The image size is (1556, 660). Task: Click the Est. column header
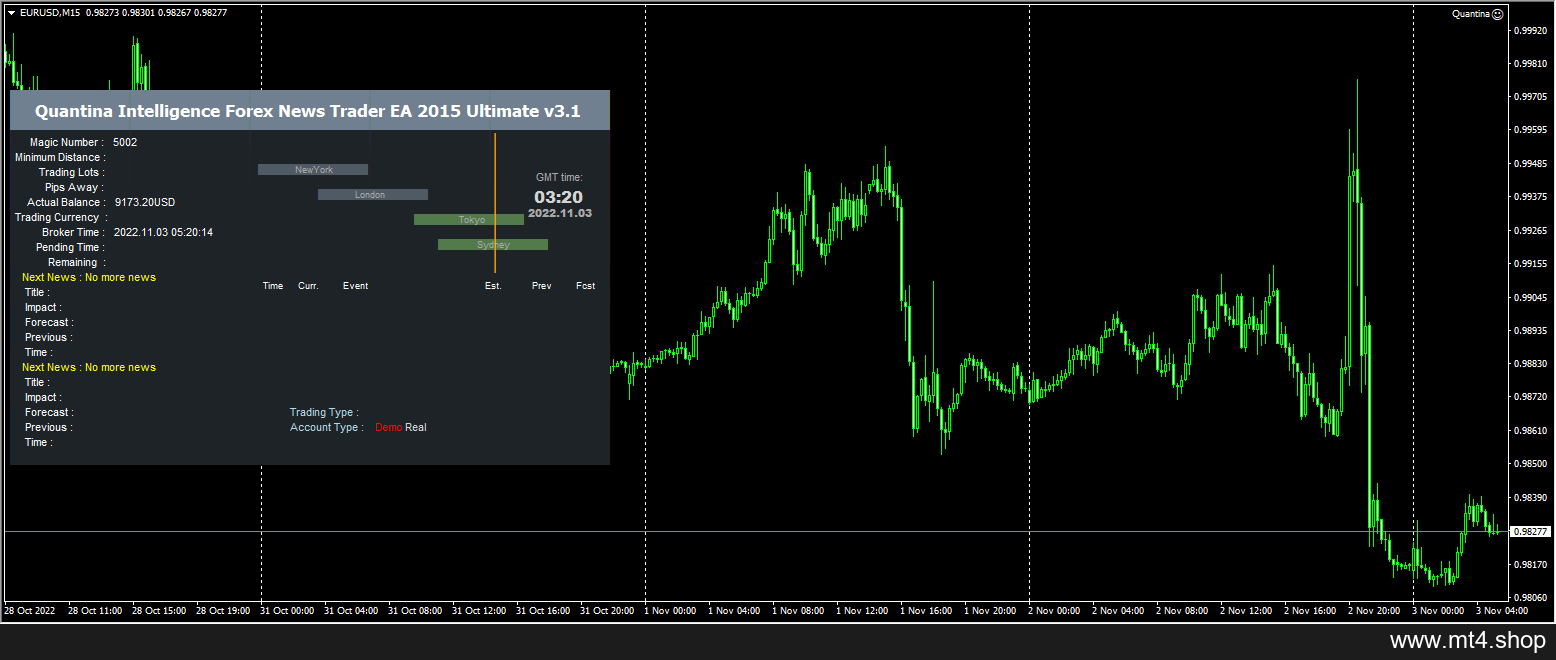493,286
